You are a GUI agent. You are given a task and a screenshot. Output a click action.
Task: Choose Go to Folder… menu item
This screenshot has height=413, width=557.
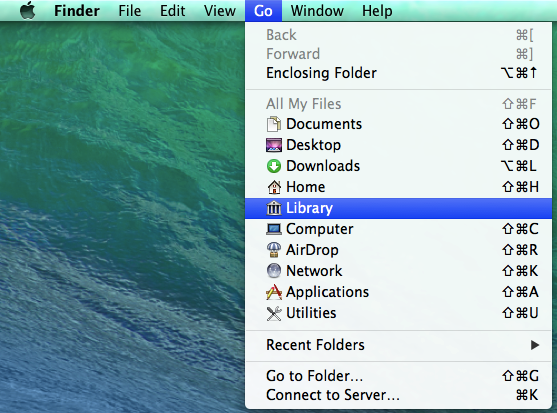click(x=398, y=376)
